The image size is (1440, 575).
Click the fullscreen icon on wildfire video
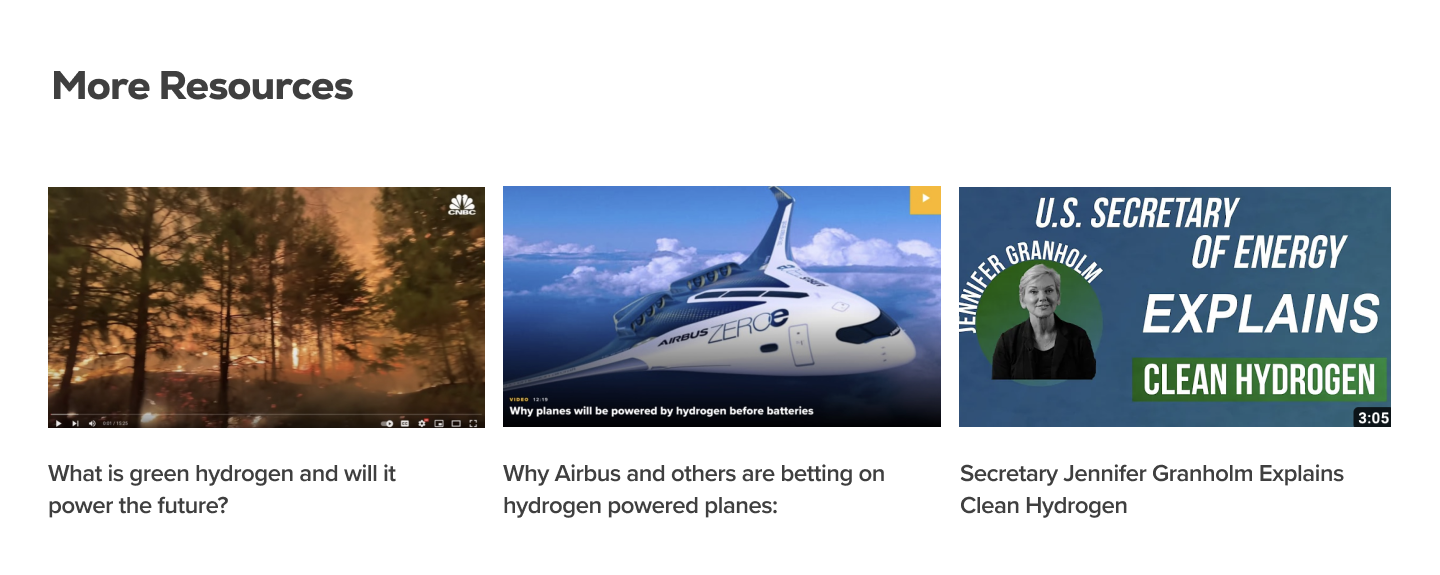click(473, 423)
